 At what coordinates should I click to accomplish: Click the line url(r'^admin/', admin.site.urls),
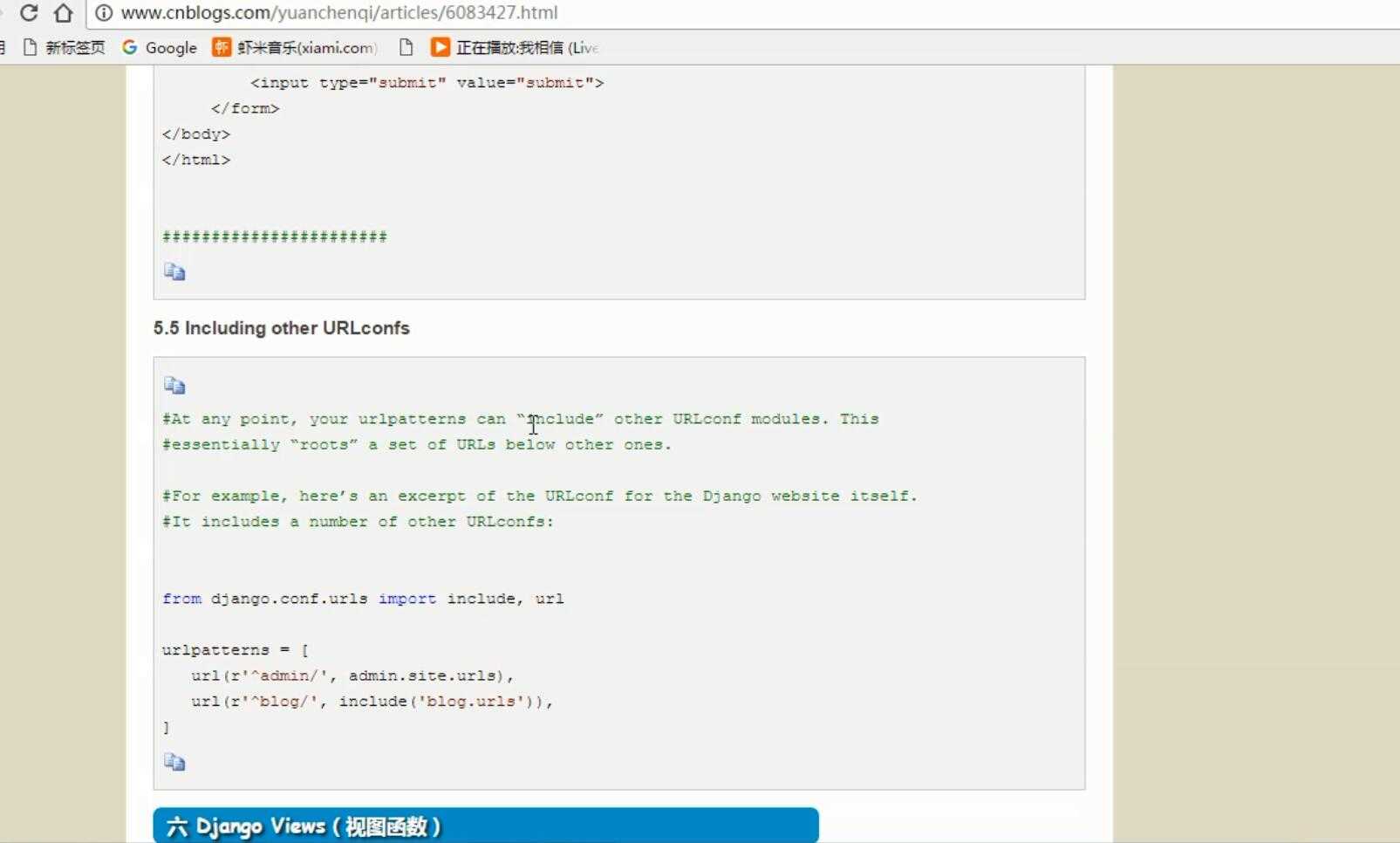tap(352, 675)
